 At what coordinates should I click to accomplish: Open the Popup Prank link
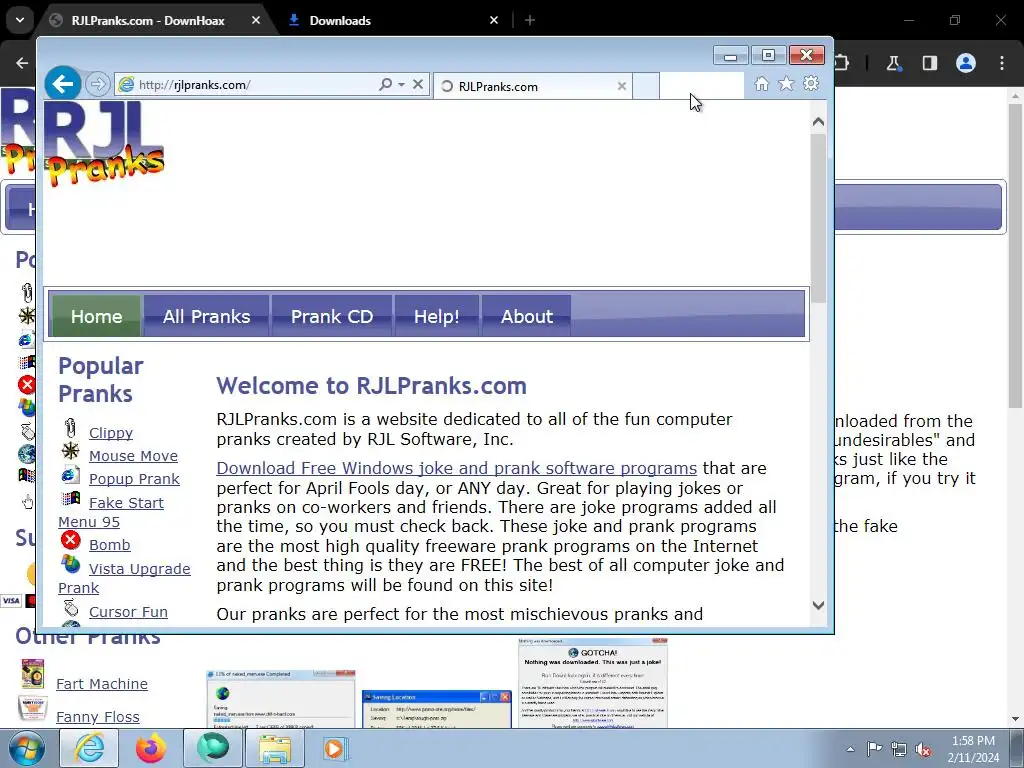click(134, 479)
